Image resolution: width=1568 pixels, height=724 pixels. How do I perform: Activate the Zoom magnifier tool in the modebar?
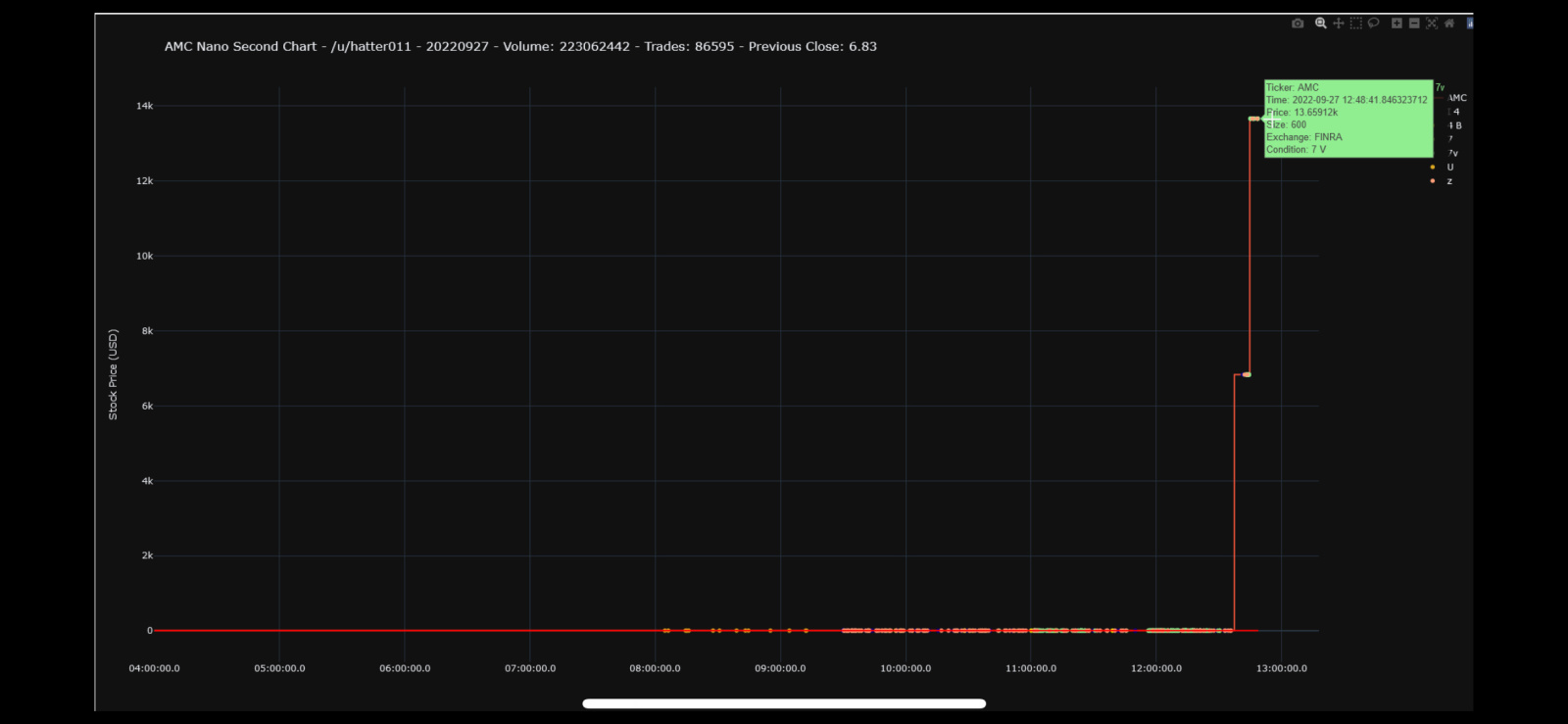1321,24
